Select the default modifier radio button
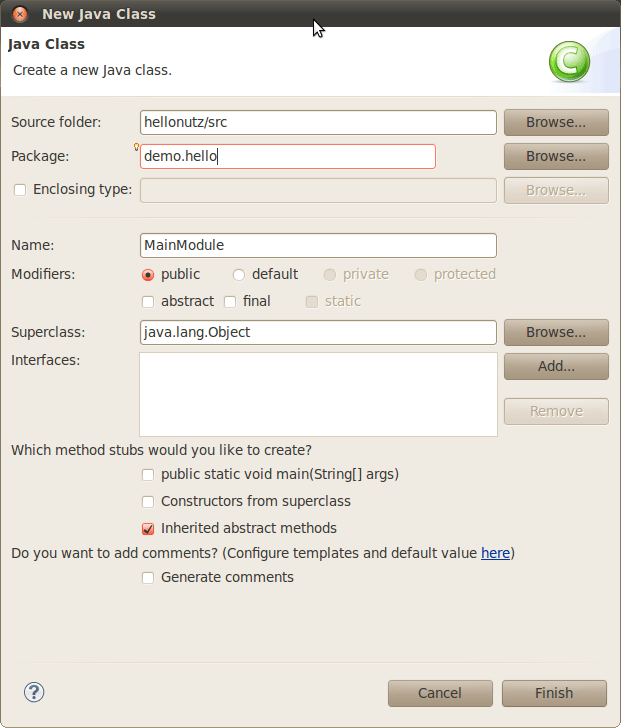This screenshot has height=728, width=621. [x=239, y=275]
